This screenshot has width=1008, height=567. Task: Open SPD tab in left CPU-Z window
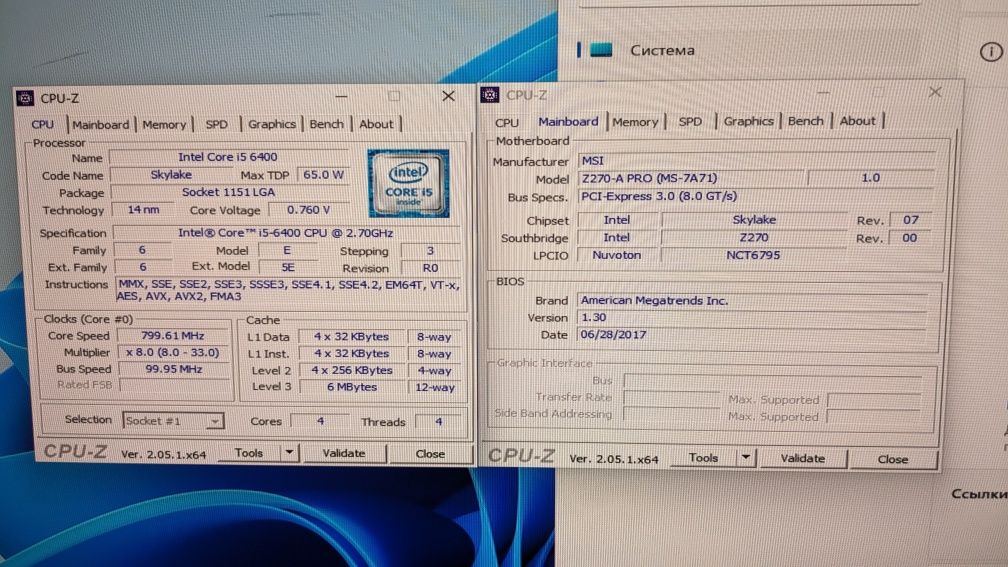[216, 125]
